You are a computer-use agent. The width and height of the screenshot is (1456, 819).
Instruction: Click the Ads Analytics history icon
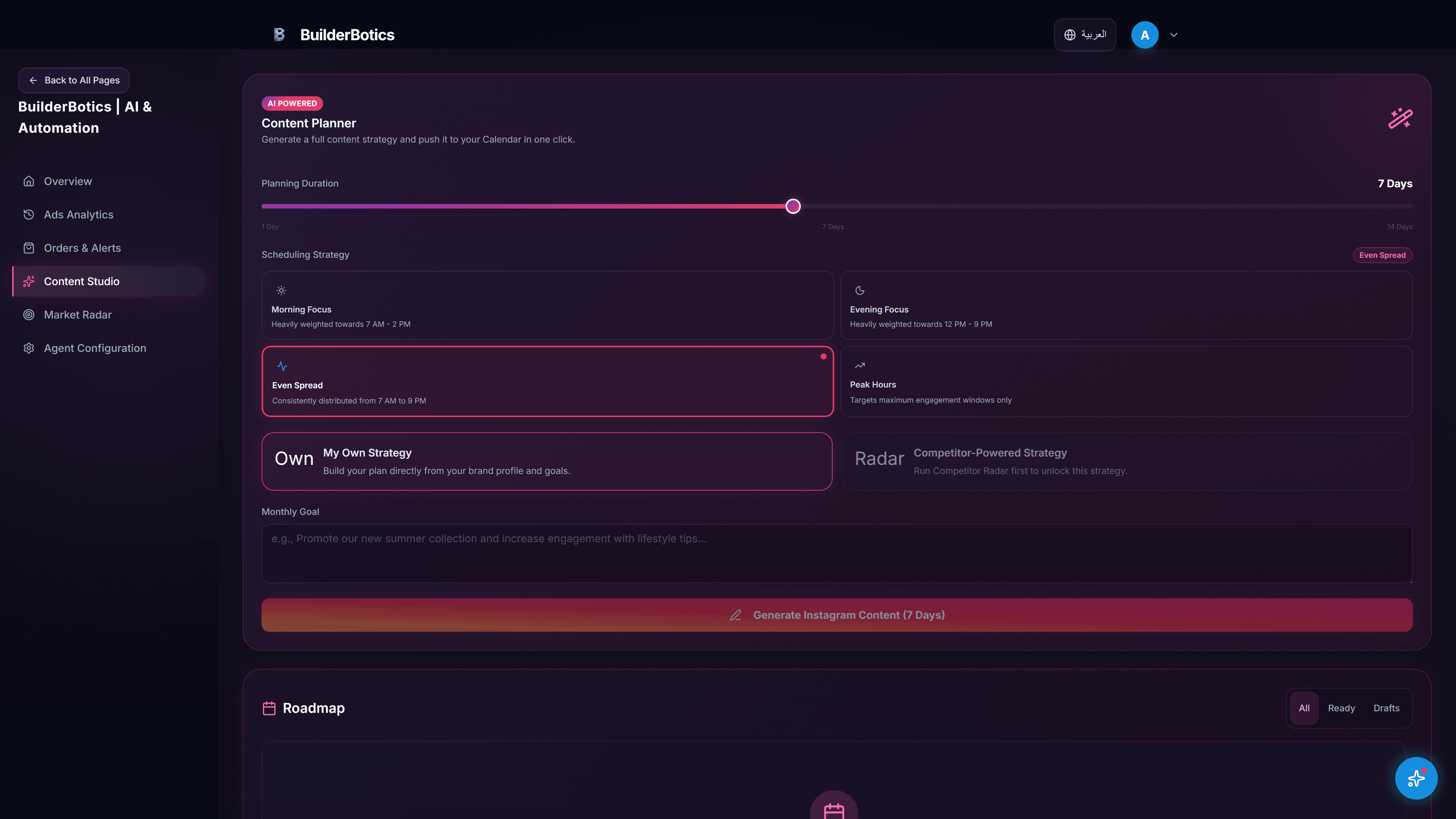pyautogui.click(x=29, y=214)
